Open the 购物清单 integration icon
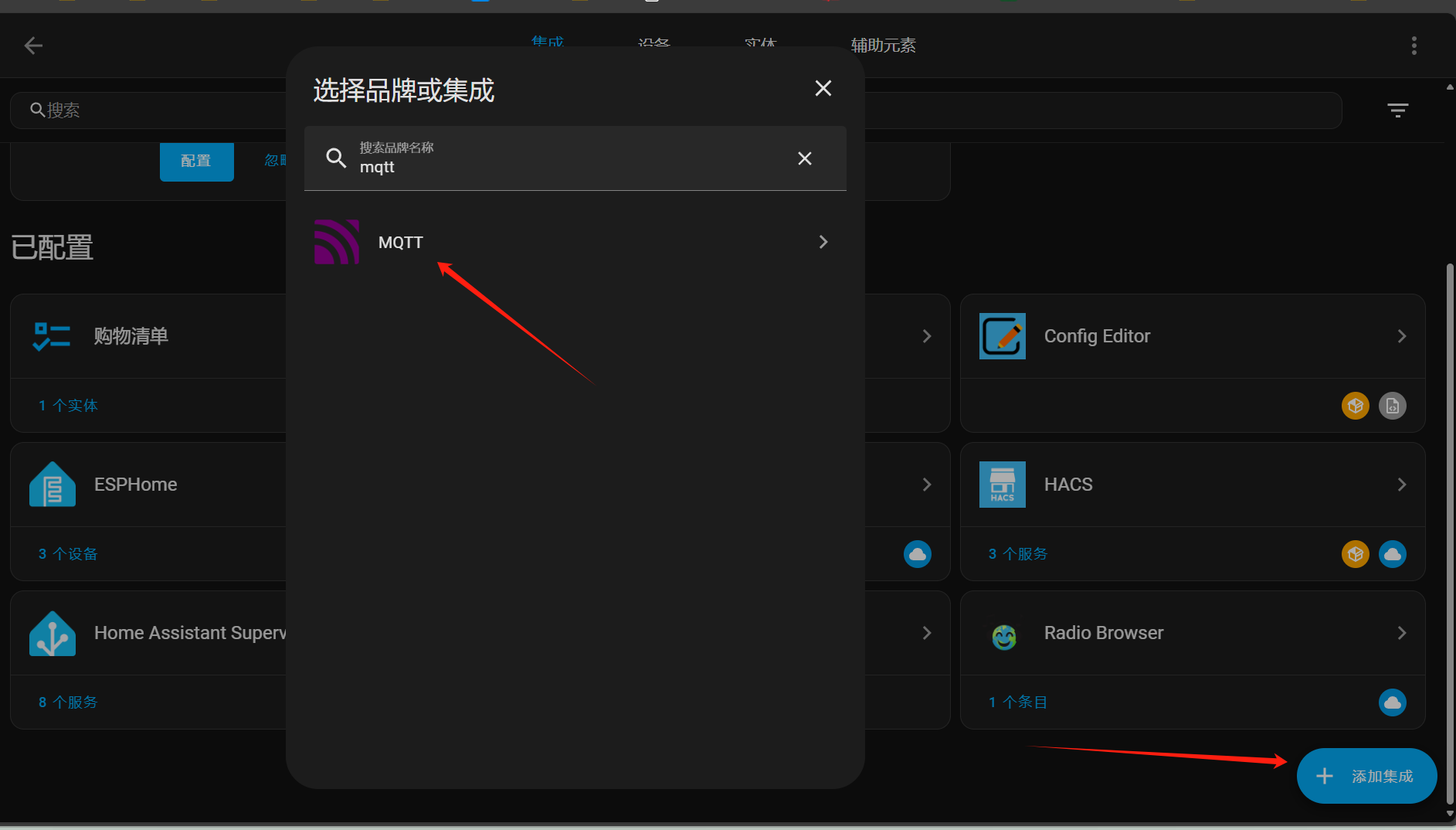This screenshot has height=830, width=1456. click(52, 336)
